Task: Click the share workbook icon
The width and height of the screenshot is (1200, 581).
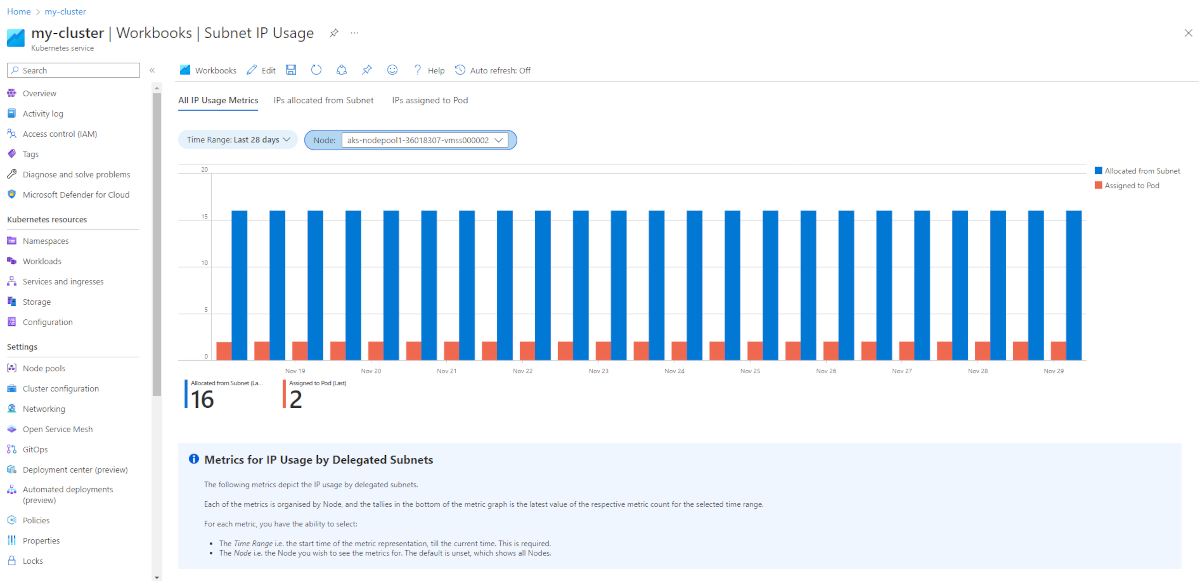Action: tap(341, 70)
